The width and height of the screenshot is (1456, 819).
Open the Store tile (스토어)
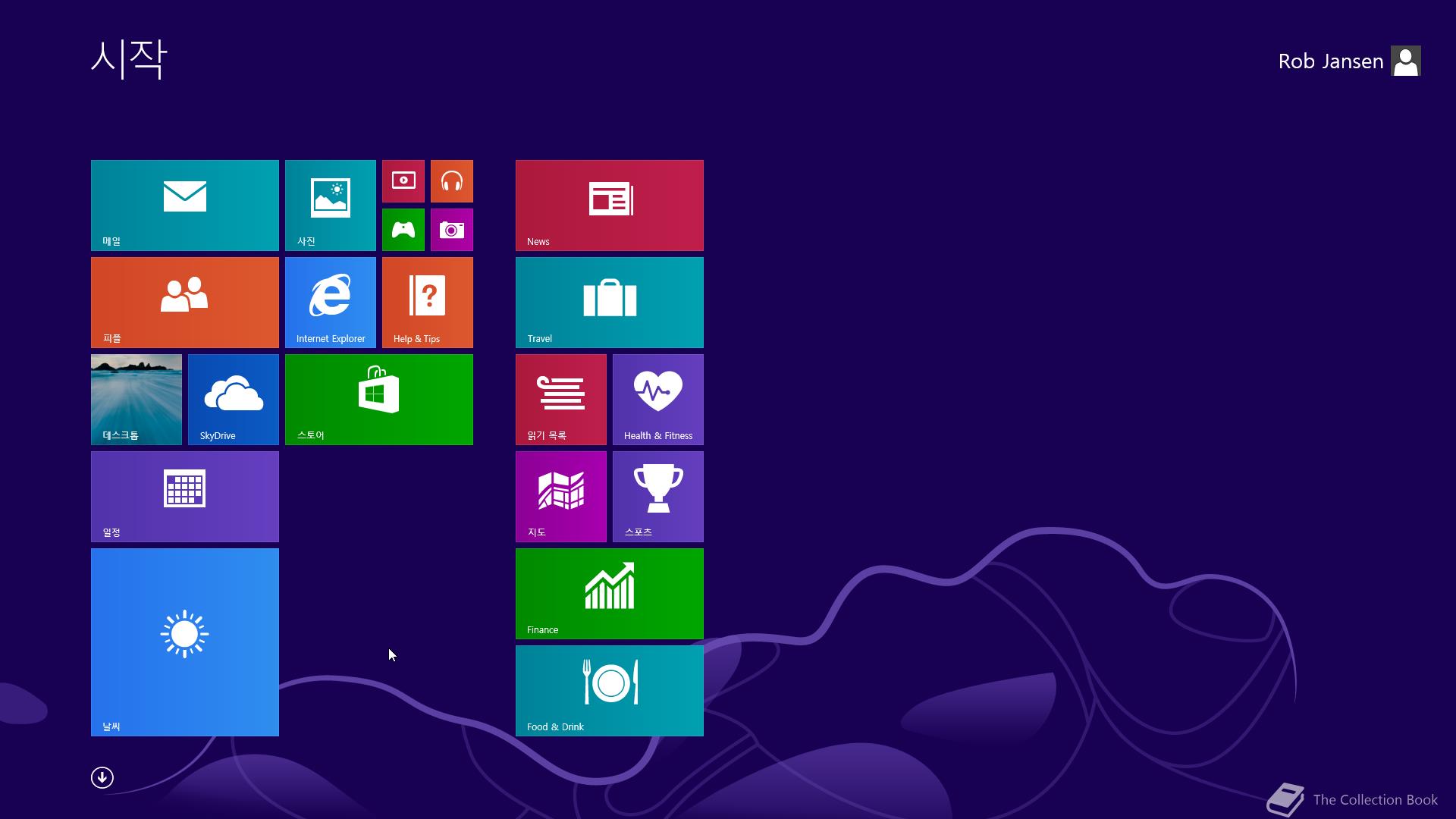(379, 400)
